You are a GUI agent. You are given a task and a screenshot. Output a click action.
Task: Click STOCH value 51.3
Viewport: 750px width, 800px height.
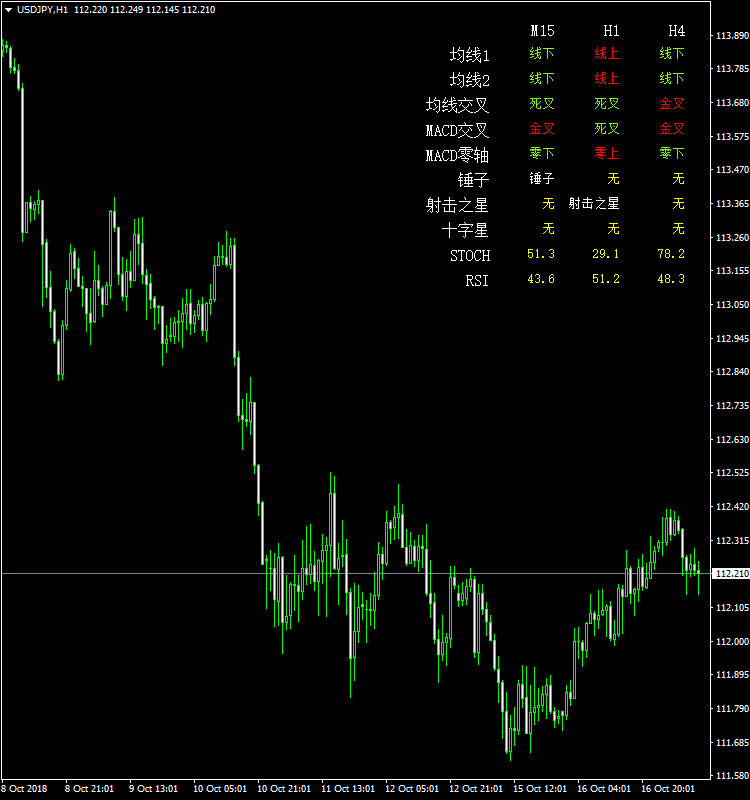coord(541,254)
